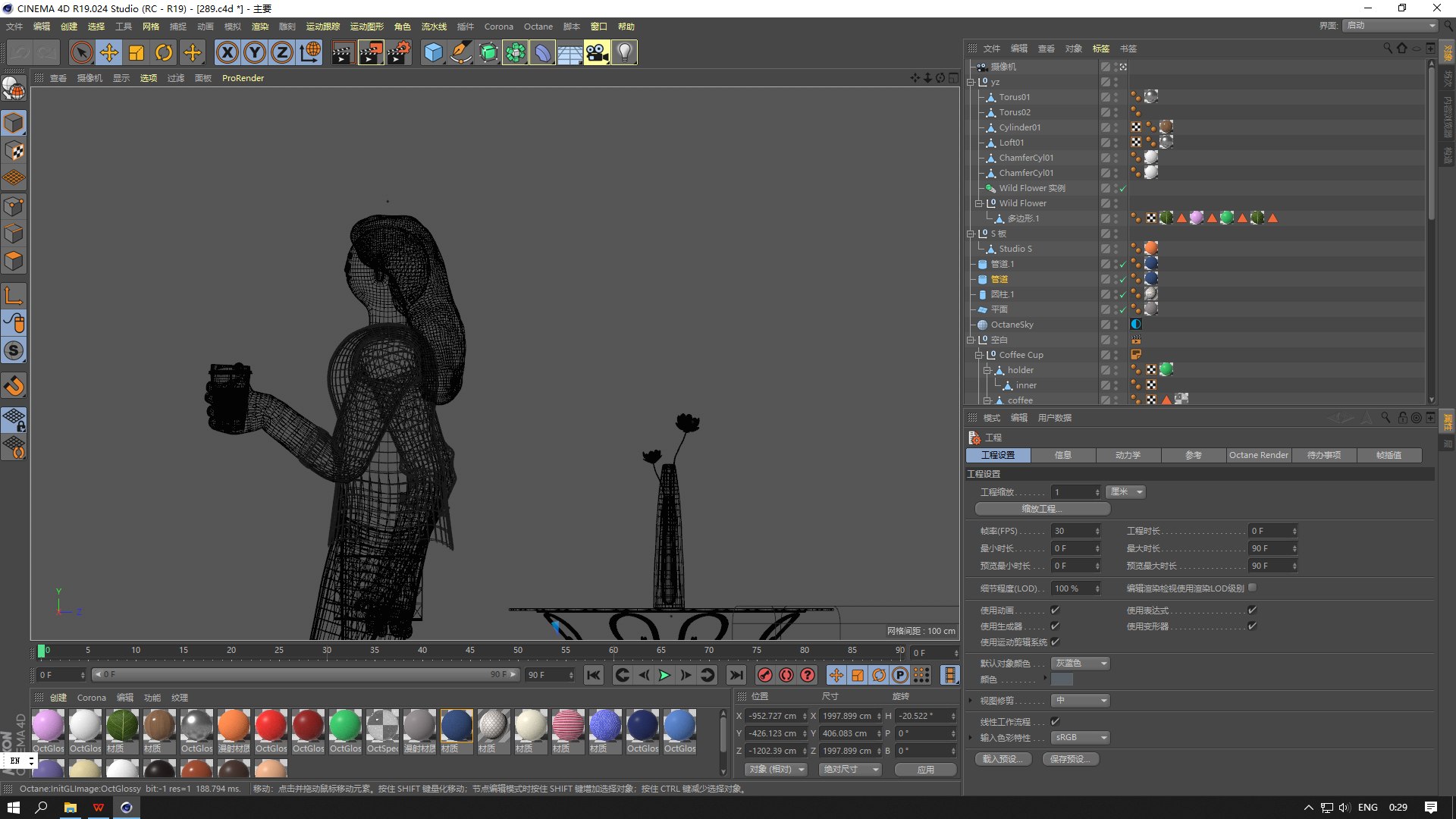This screenshot has height=819, width=1456.
Task: Open the Edit Render Settings icon
Action: coord(399,52)
